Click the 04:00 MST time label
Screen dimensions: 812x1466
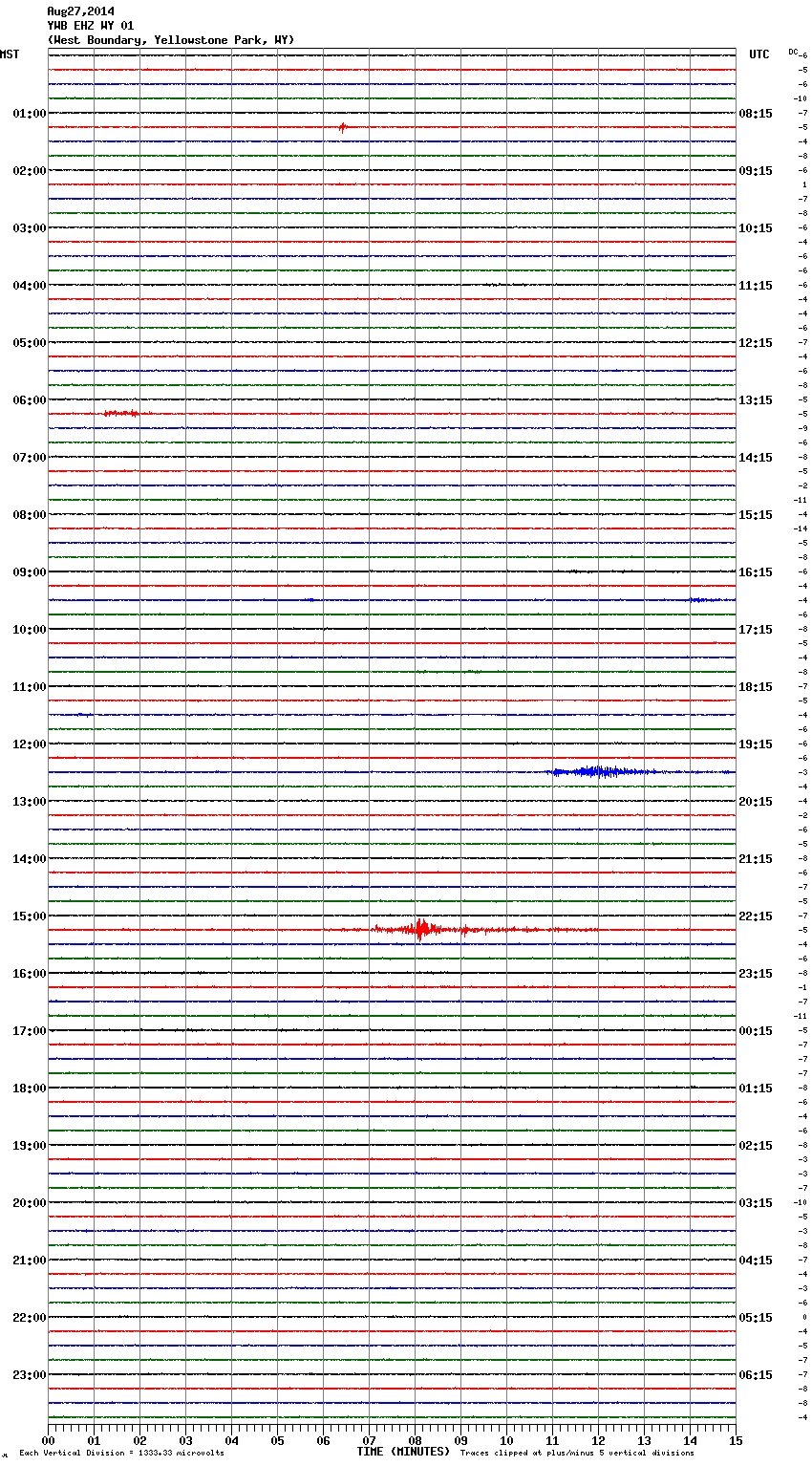pos(29,286)
